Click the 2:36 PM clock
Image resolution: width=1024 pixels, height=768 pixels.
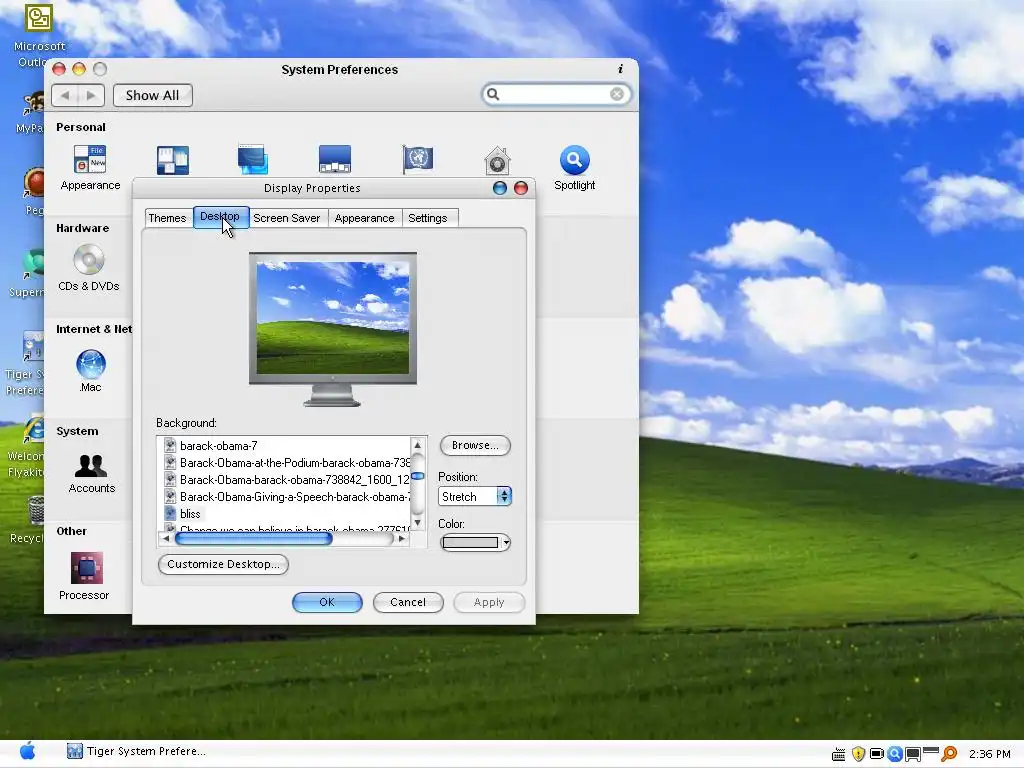coord(989,754)
